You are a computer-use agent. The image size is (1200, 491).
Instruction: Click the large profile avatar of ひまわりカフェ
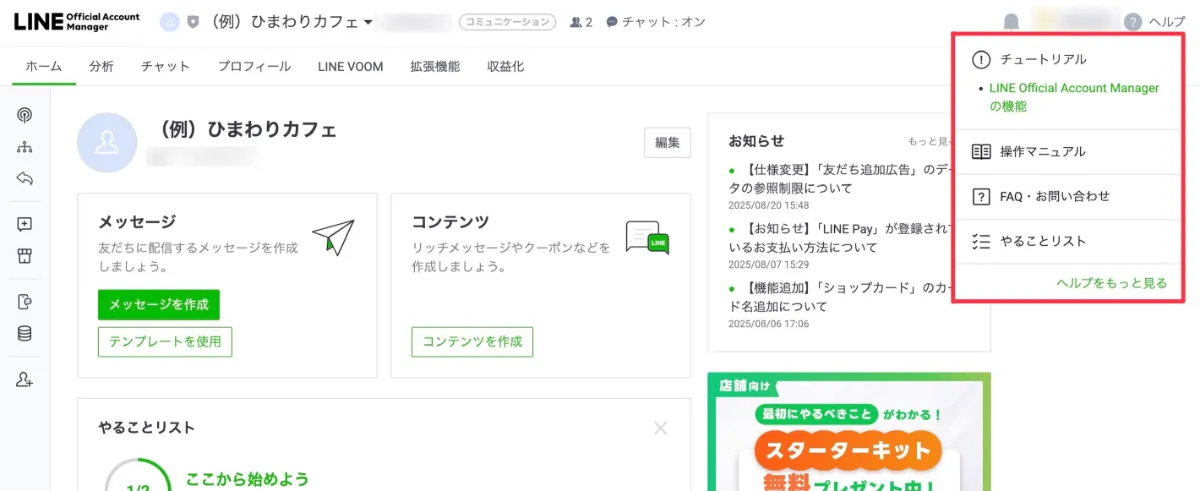(x=107, y=143)
